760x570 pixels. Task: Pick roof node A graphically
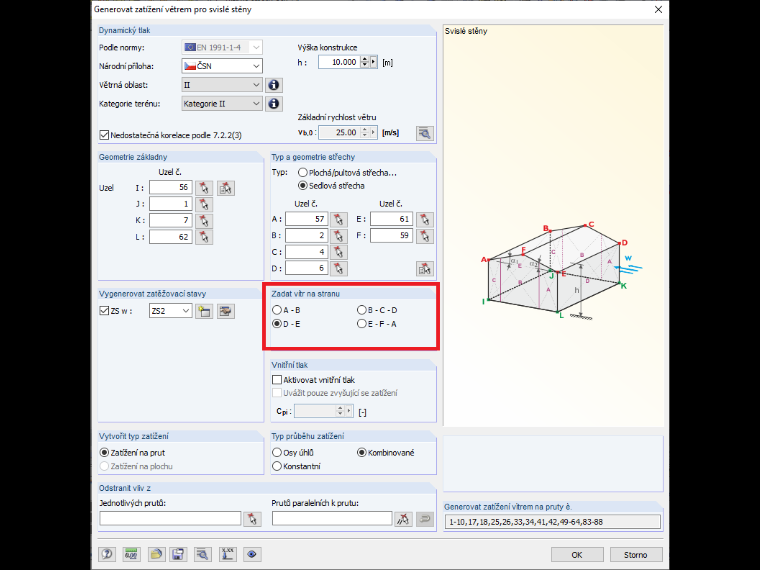(x=339, y=219)
